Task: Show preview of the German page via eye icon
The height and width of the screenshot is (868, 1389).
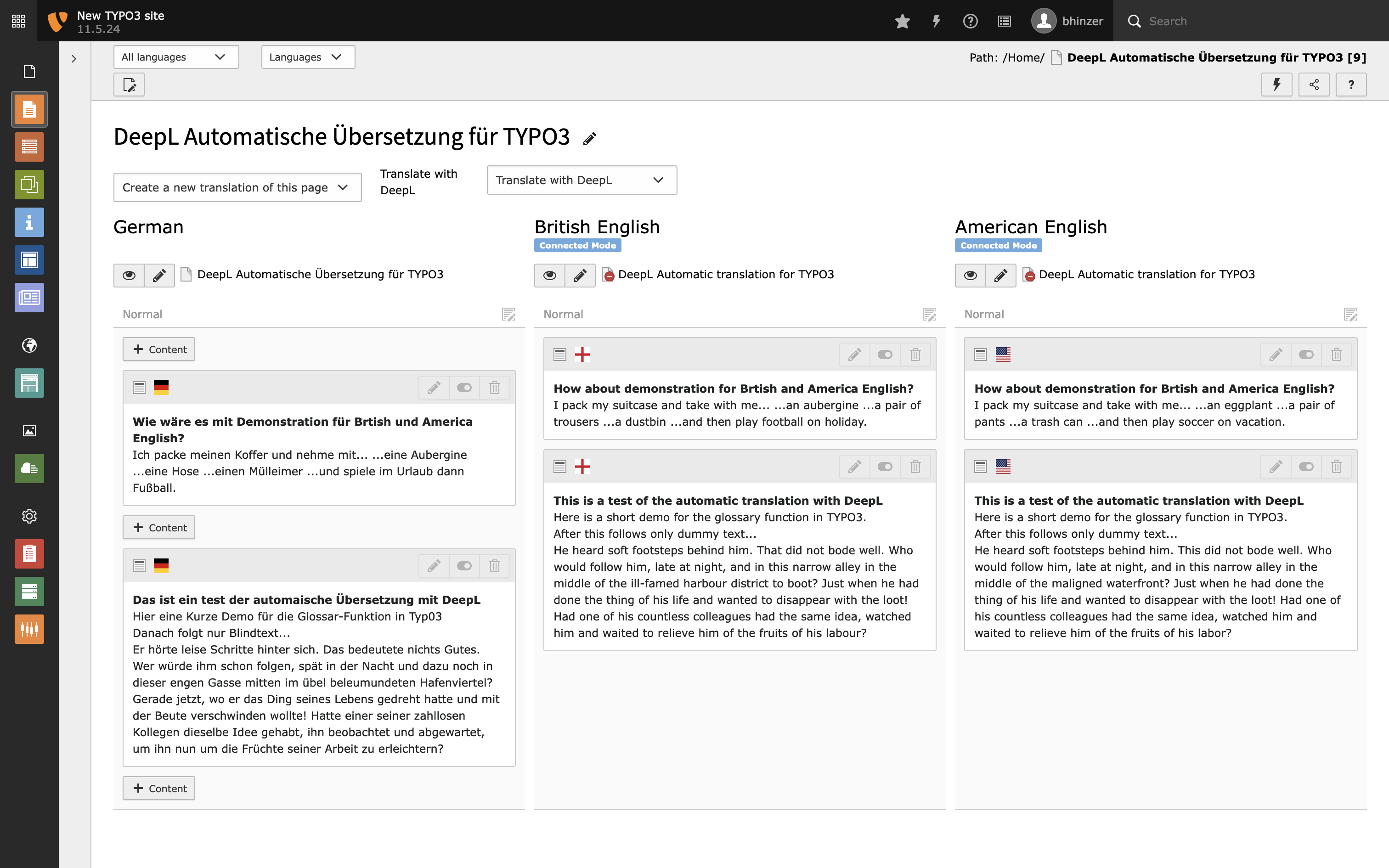Action: point(129,275)
